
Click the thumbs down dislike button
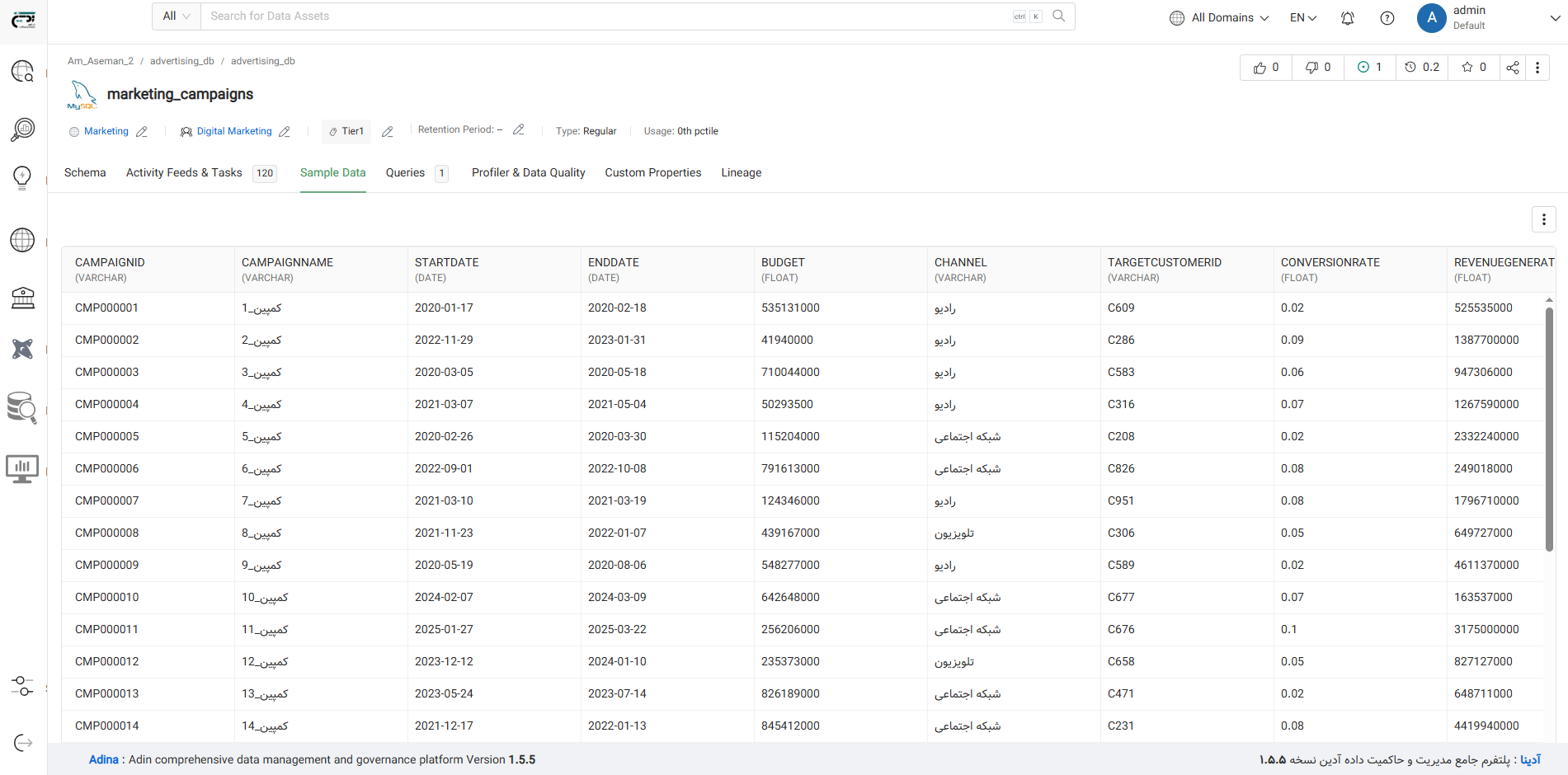point(1318,68)
